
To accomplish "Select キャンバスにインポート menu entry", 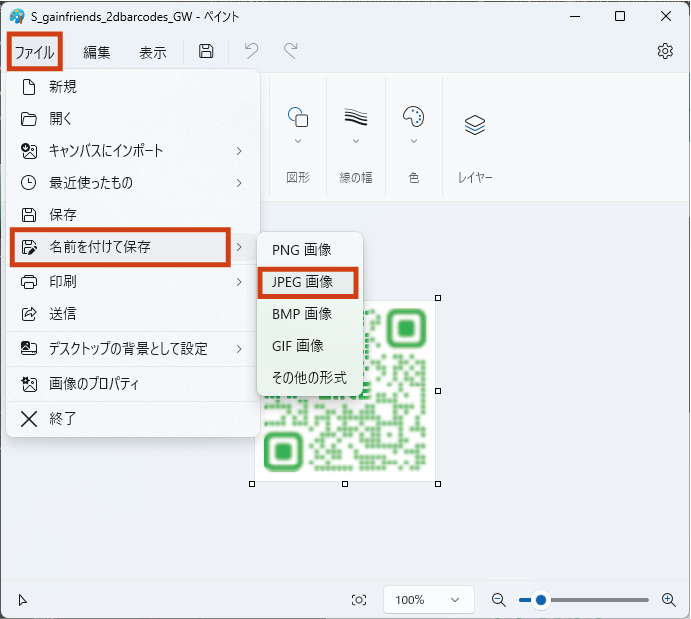I will (132, 151).
